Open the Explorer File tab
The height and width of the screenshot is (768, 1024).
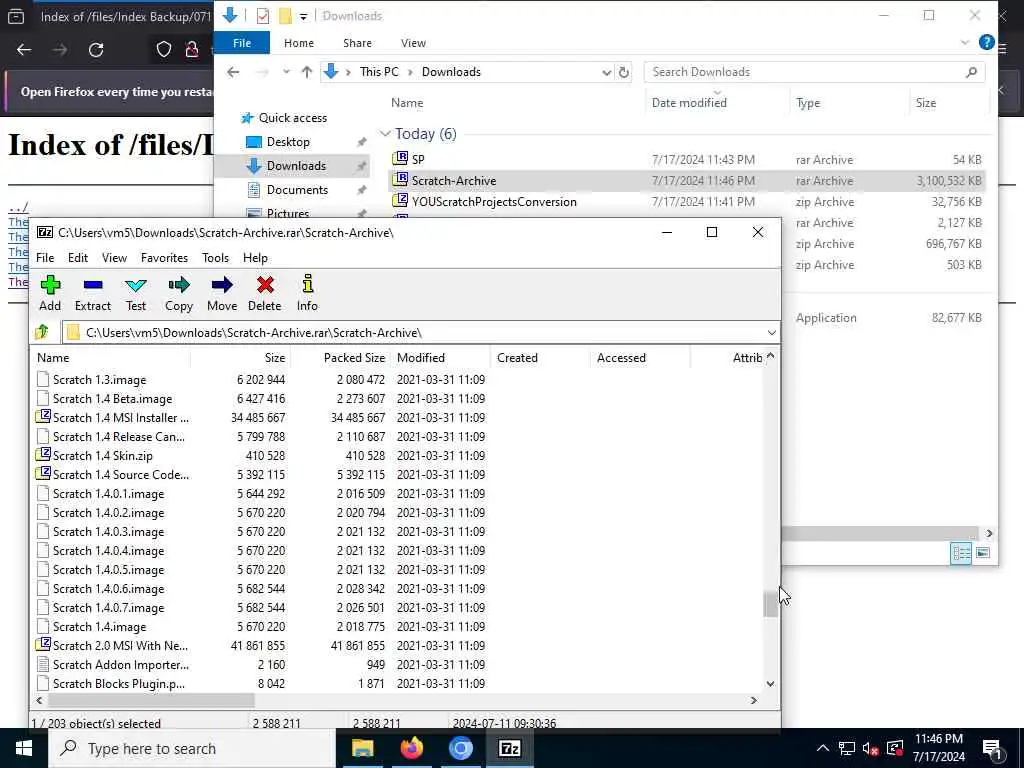(242, 43)
